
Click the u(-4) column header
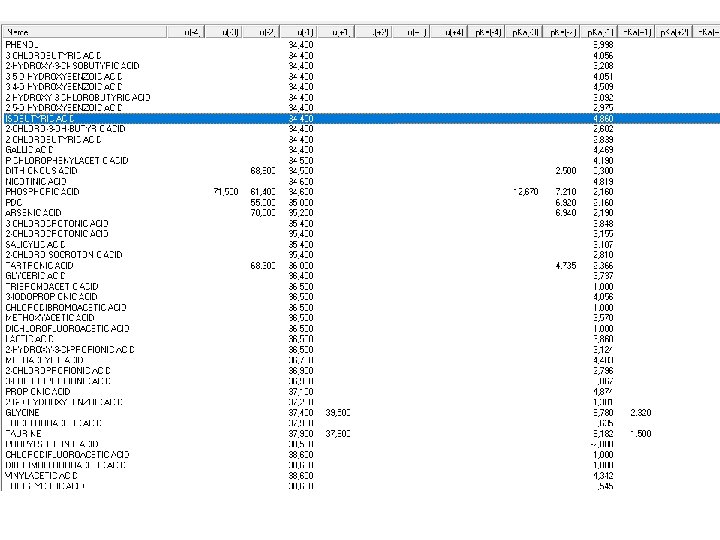pyautogui.click(x=186, y=32)
